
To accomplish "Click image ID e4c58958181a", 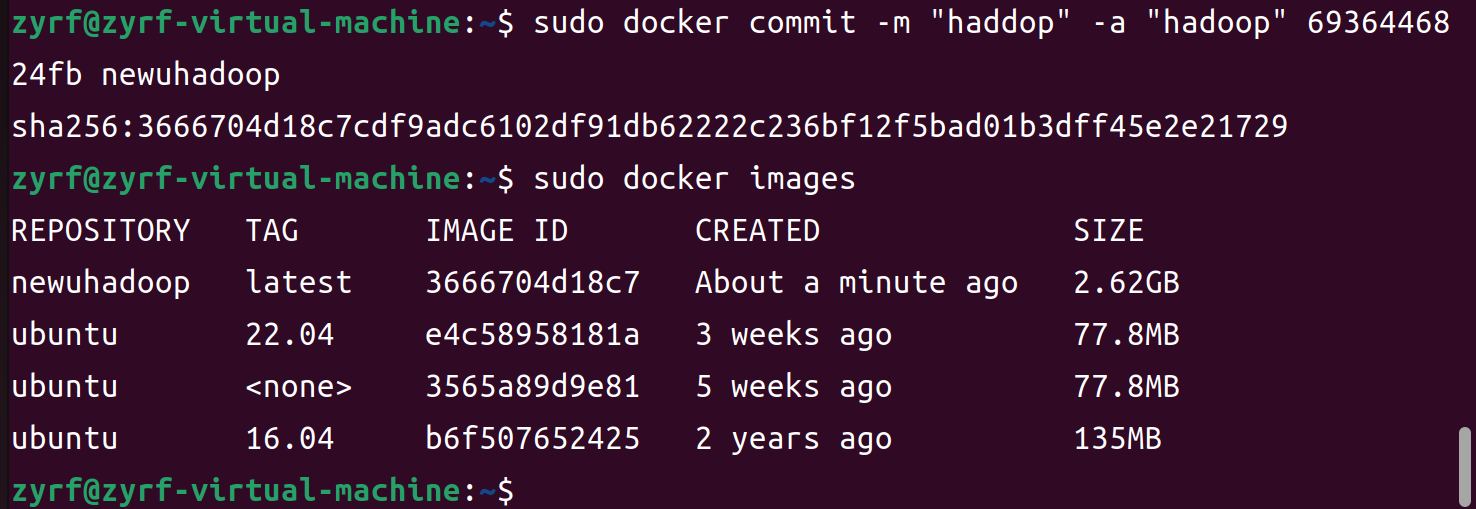I will 532,335.
